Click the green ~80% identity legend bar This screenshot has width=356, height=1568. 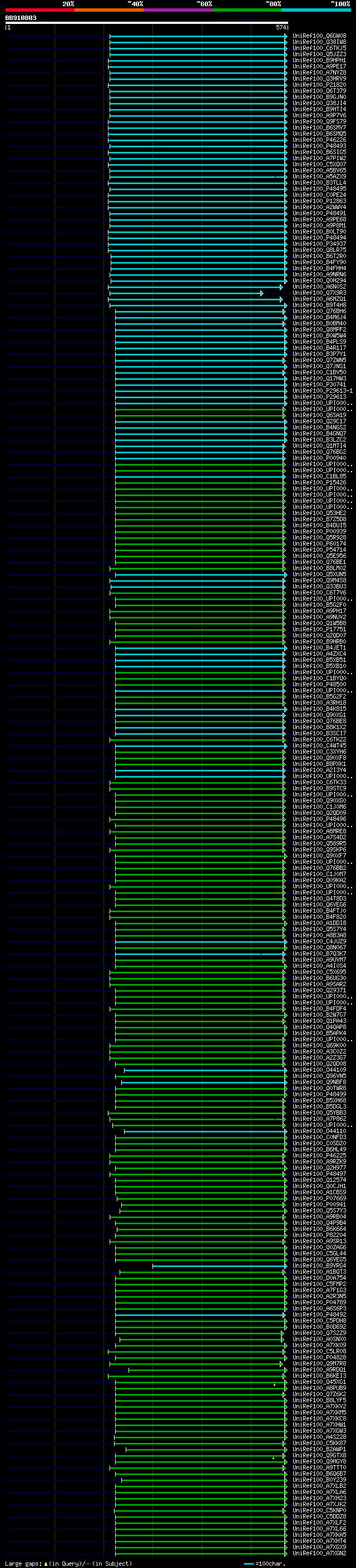247,11
